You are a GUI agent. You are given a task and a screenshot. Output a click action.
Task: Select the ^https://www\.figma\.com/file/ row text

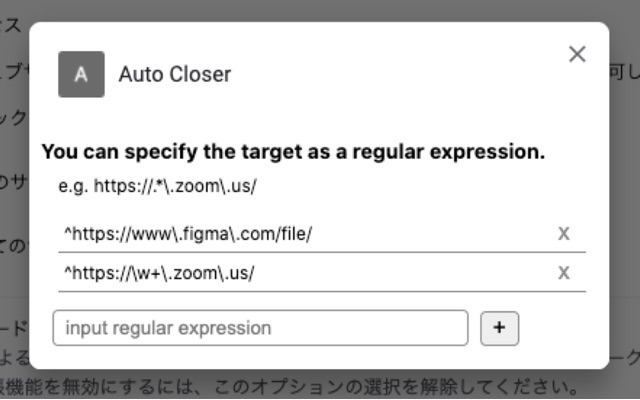pyautogui.click(x=188, y=234)
